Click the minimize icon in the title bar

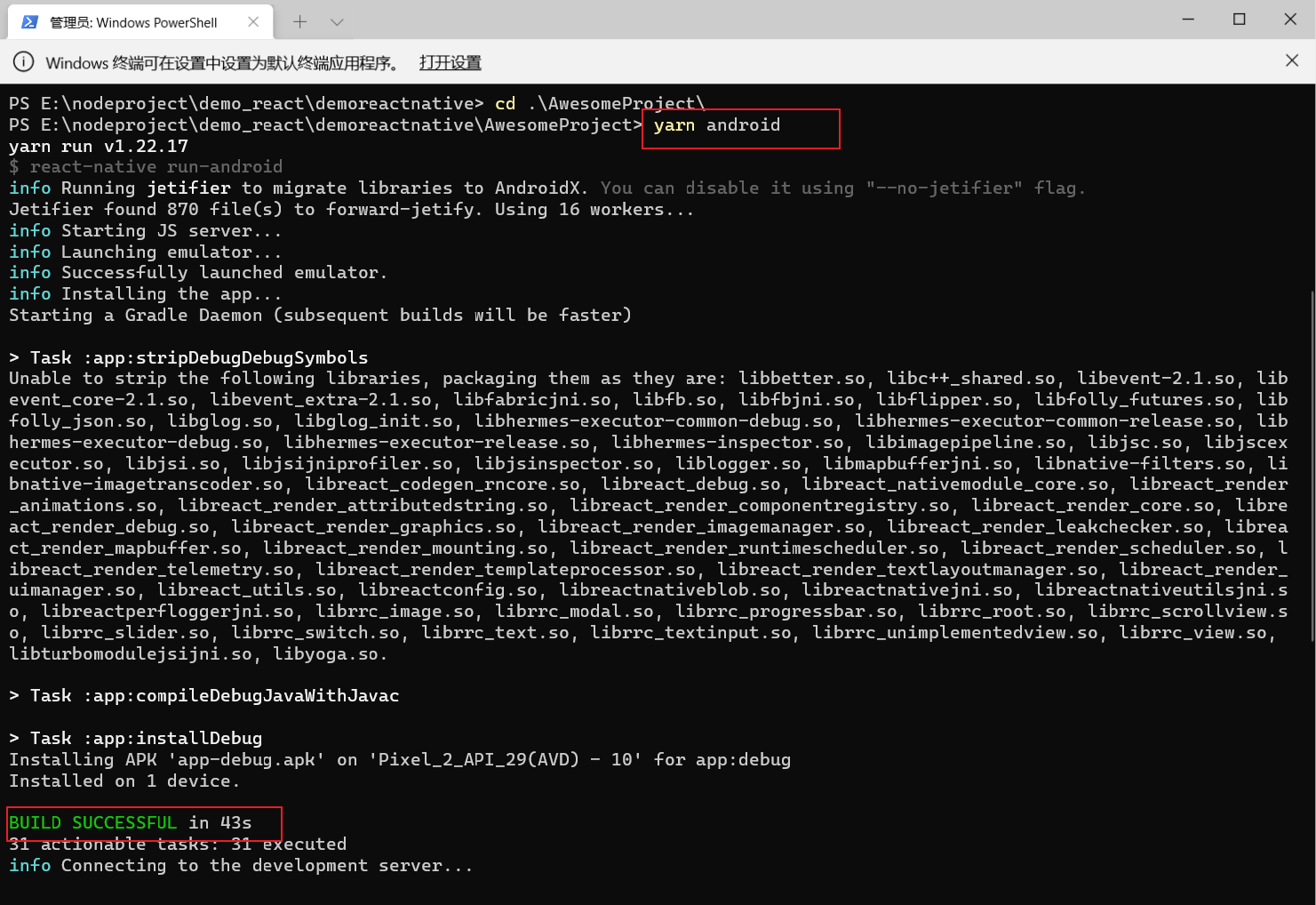click(1188, 19)
